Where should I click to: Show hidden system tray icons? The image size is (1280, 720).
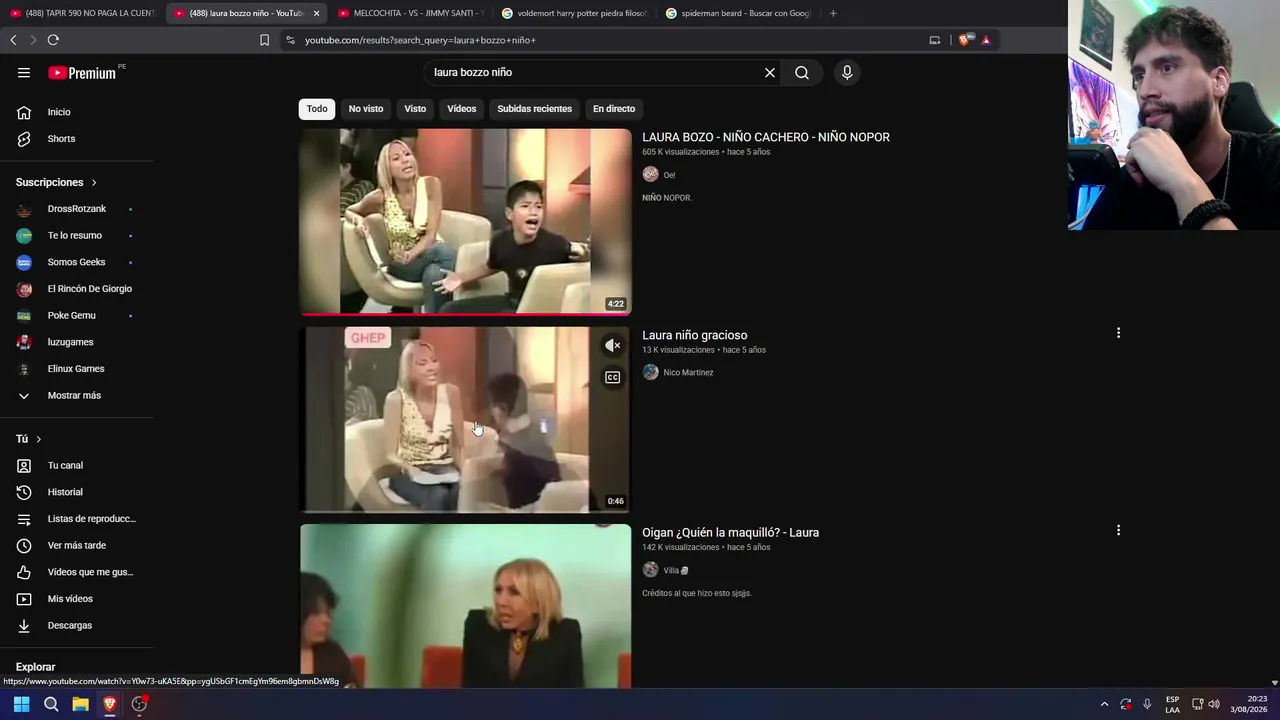1104,704
